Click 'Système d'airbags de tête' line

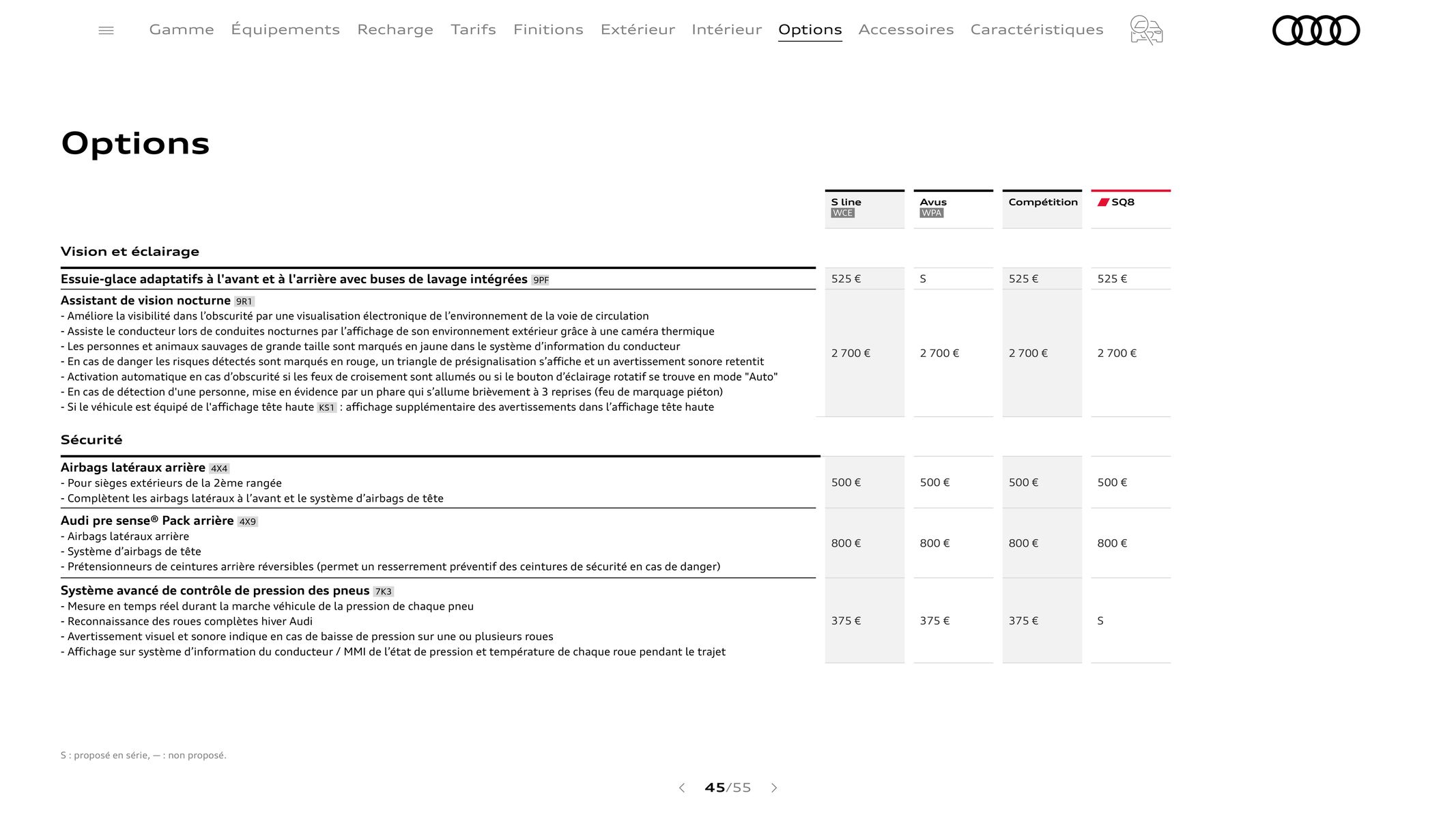[131, 551]
